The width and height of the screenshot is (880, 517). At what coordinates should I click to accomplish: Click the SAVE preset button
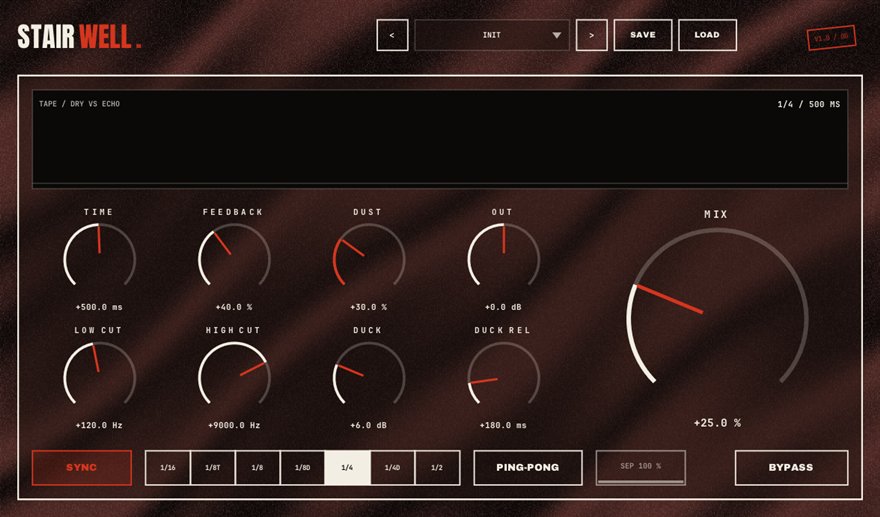pos(643,35)
